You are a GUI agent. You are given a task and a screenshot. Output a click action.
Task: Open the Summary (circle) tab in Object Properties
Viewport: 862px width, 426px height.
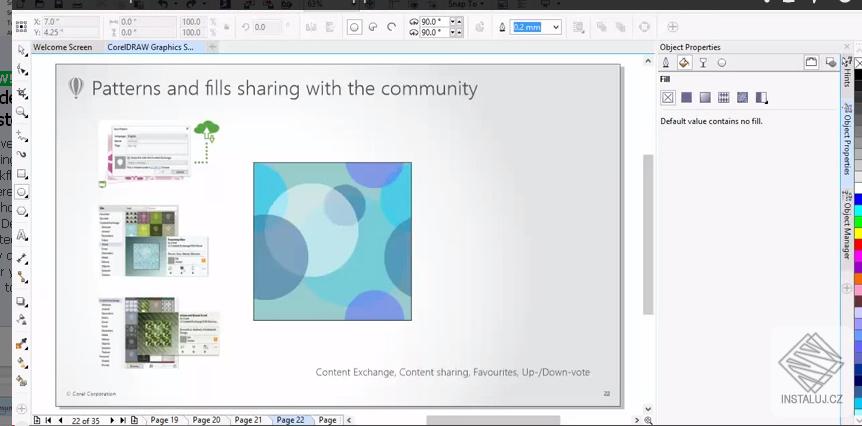point(722,63)
